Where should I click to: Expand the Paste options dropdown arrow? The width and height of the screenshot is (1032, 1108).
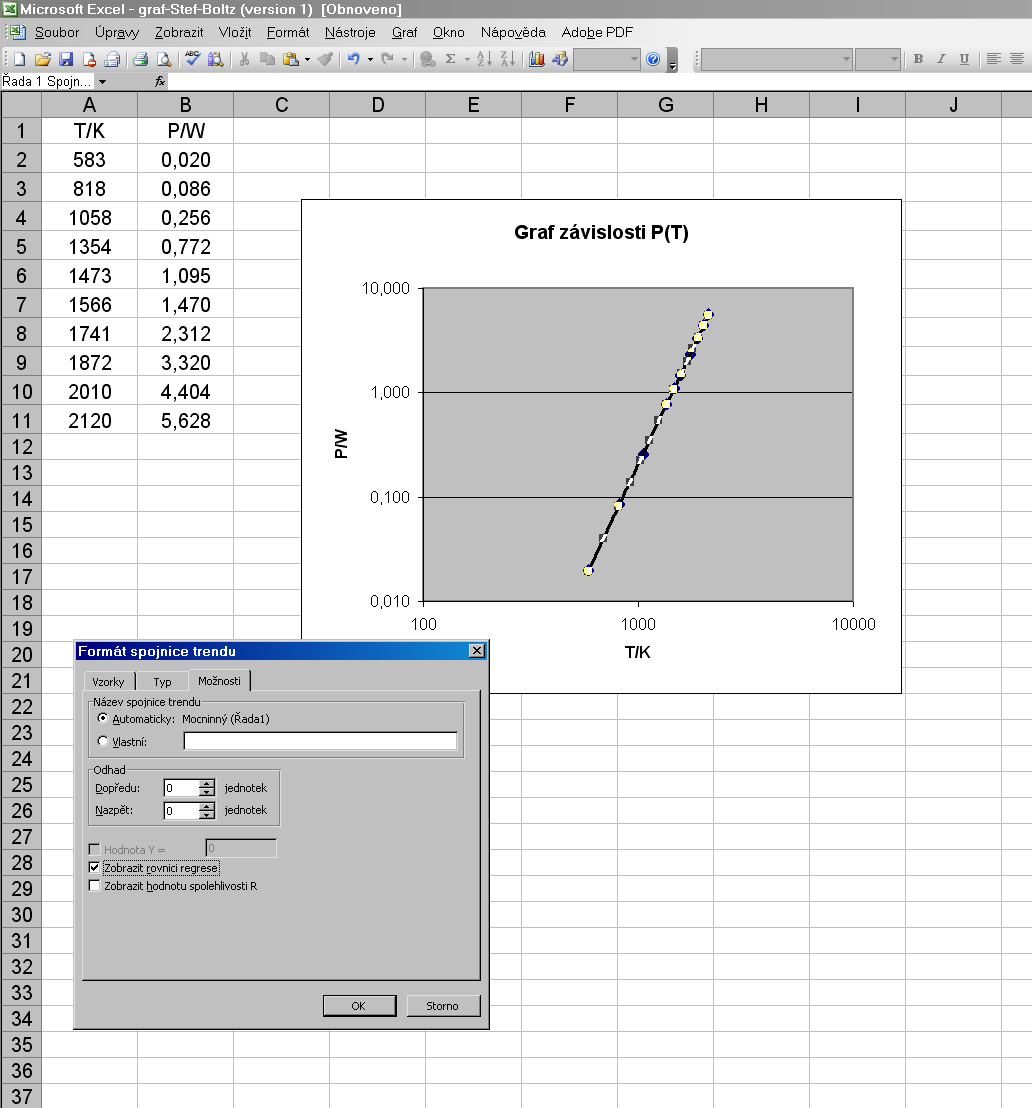point(307,59)
